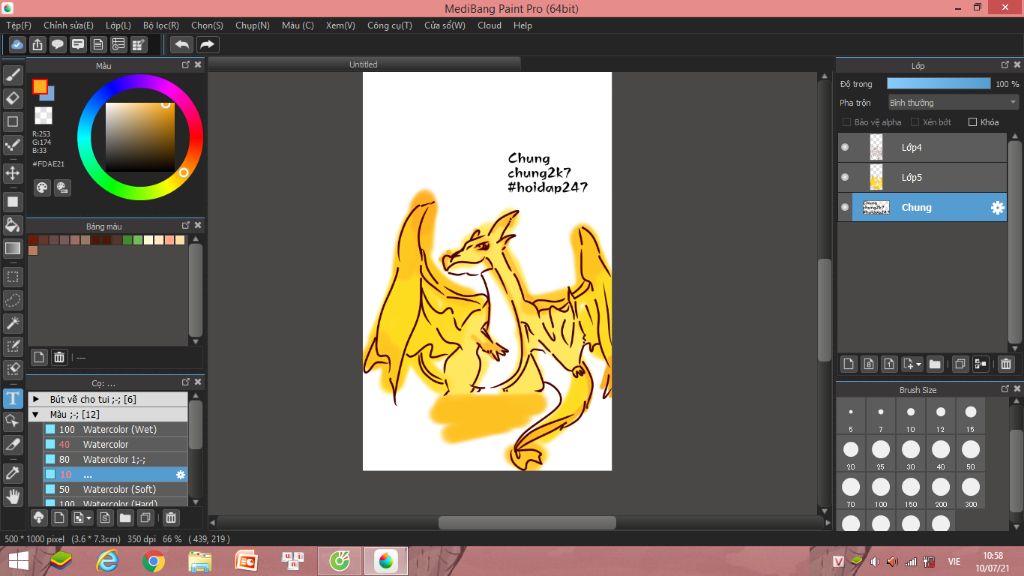Select the Gradient tool
Screen dimensions: 1024x576
12,248
